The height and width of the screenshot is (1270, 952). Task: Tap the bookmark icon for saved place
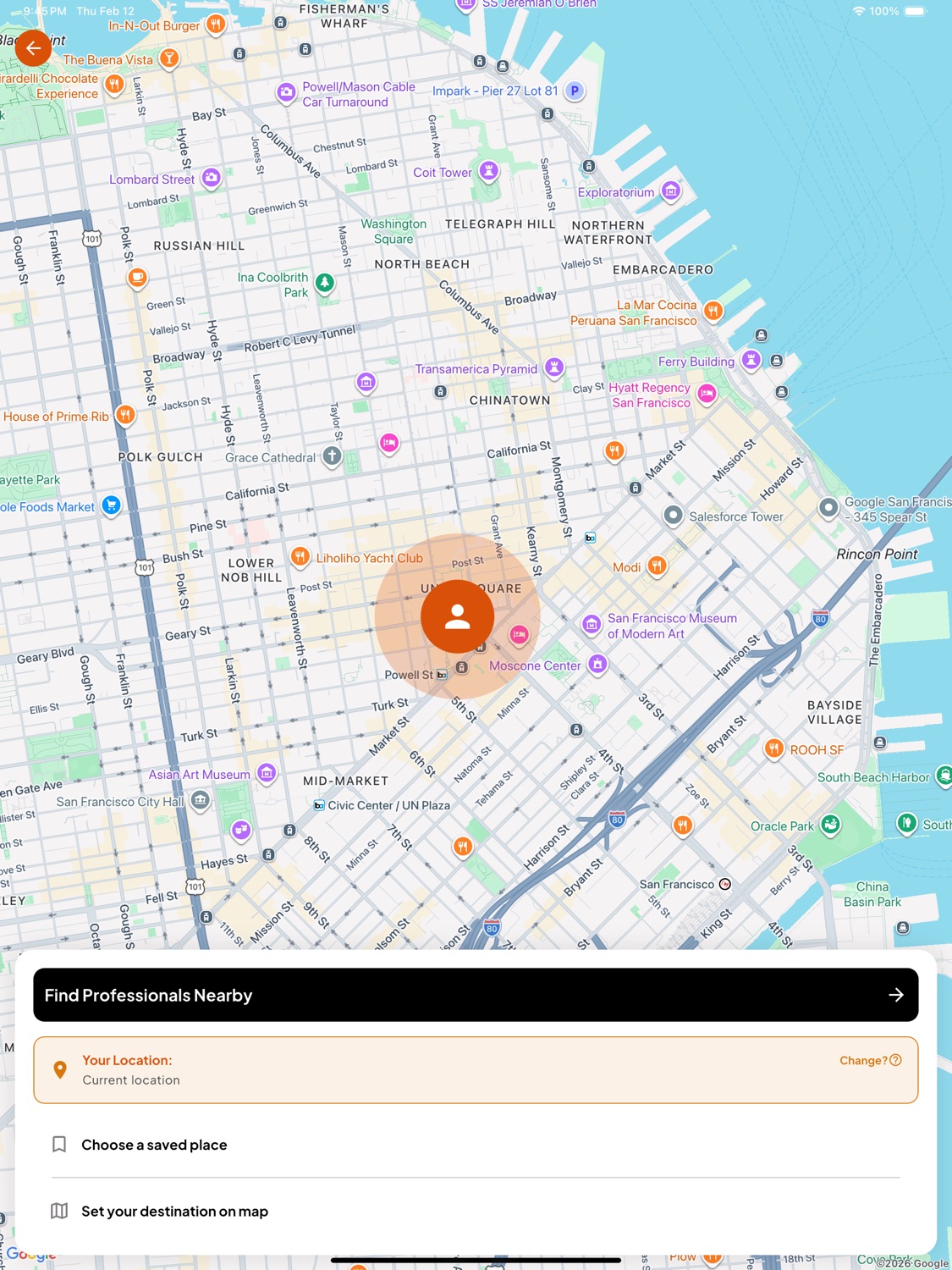(x=59, y=1145)
